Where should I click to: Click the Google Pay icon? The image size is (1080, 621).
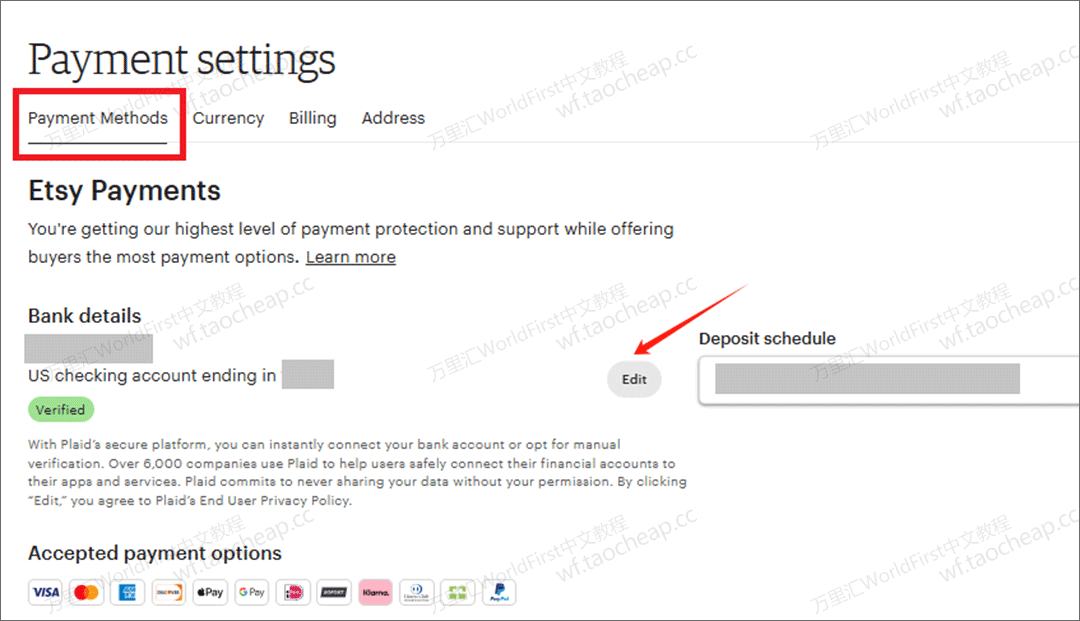251,592
